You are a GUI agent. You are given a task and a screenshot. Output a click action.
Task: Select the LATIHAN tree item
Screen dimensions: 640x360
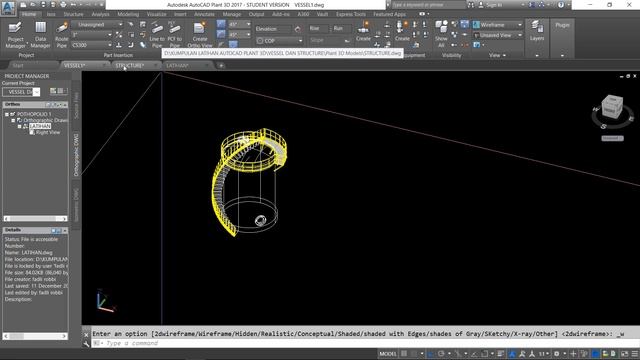click(40, 126)
